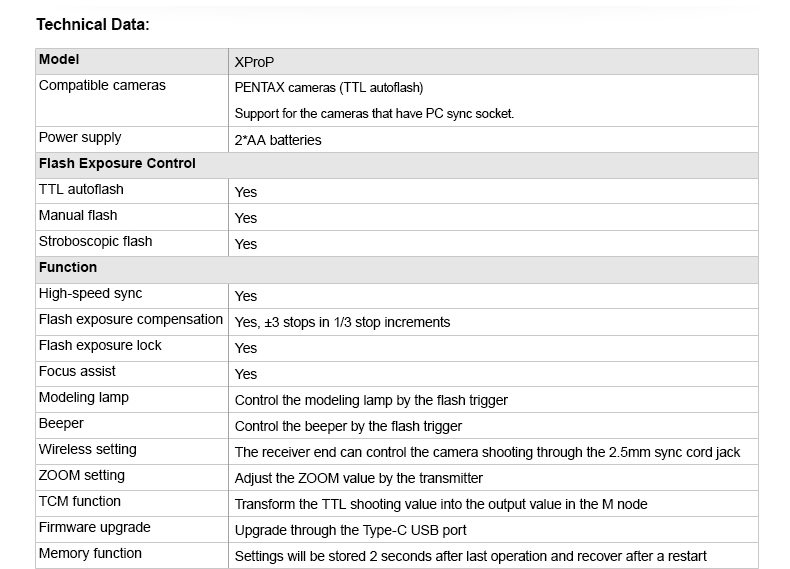Select the Type-C USB port upgrade text
Image resolution: width=790 pixels, height=569 pixels.
click(350, 530)
